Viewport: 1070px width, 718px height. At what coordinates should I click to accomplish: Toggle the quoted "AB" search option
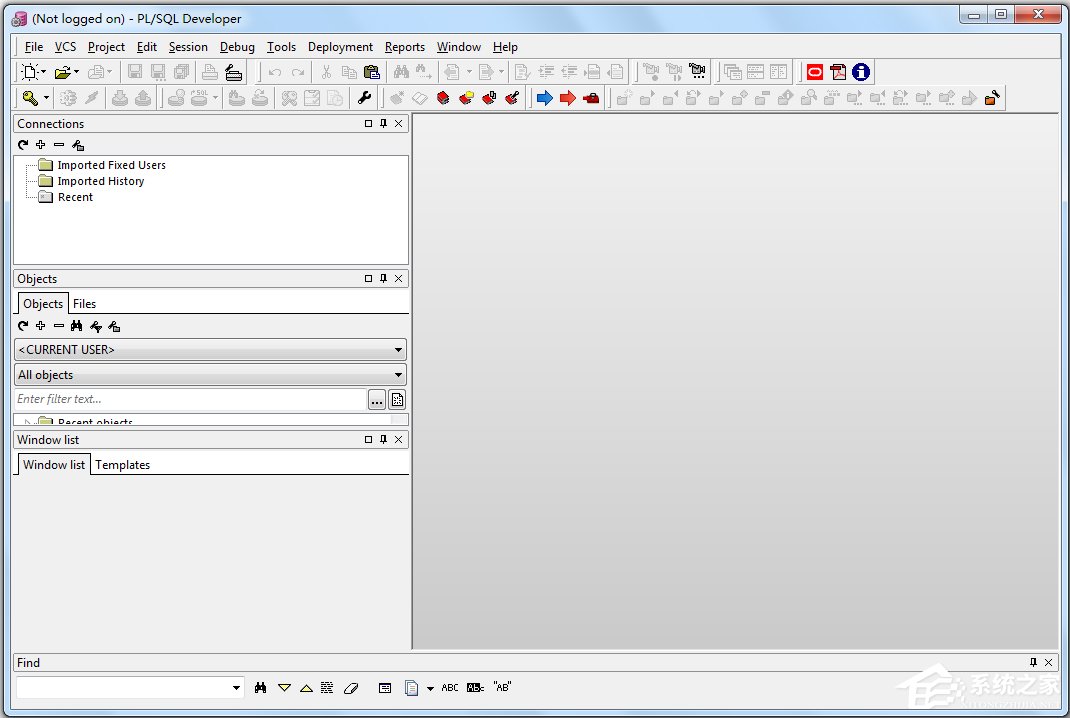(502, 687)
